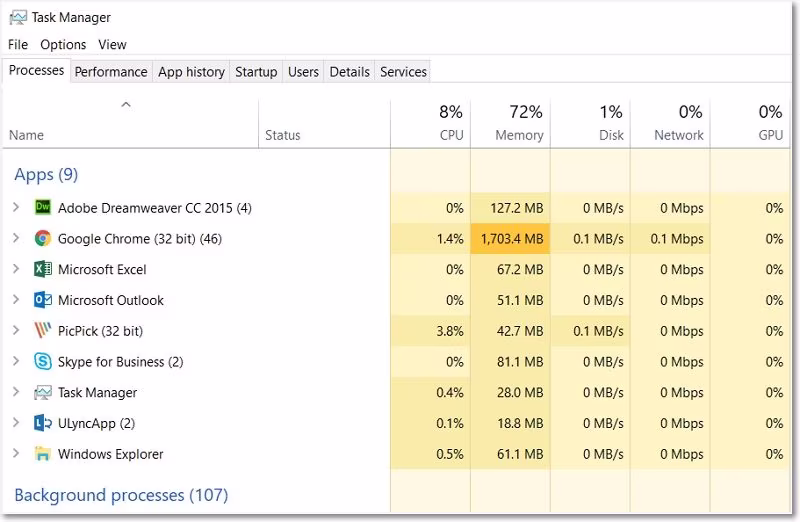Click the Windows Explorer folder icon

(x=42, y=454)
